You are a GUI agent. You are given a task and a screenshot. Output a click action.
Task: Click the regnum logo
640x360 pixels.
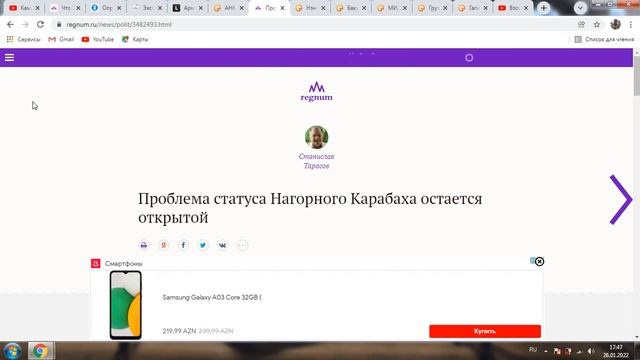(x=316, y=91)
